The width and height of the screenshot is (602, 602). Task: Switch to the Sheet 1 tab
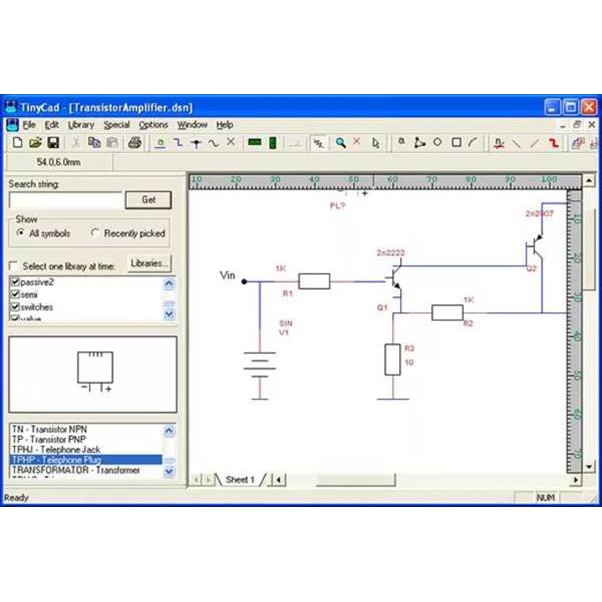[x=239, y=480]
